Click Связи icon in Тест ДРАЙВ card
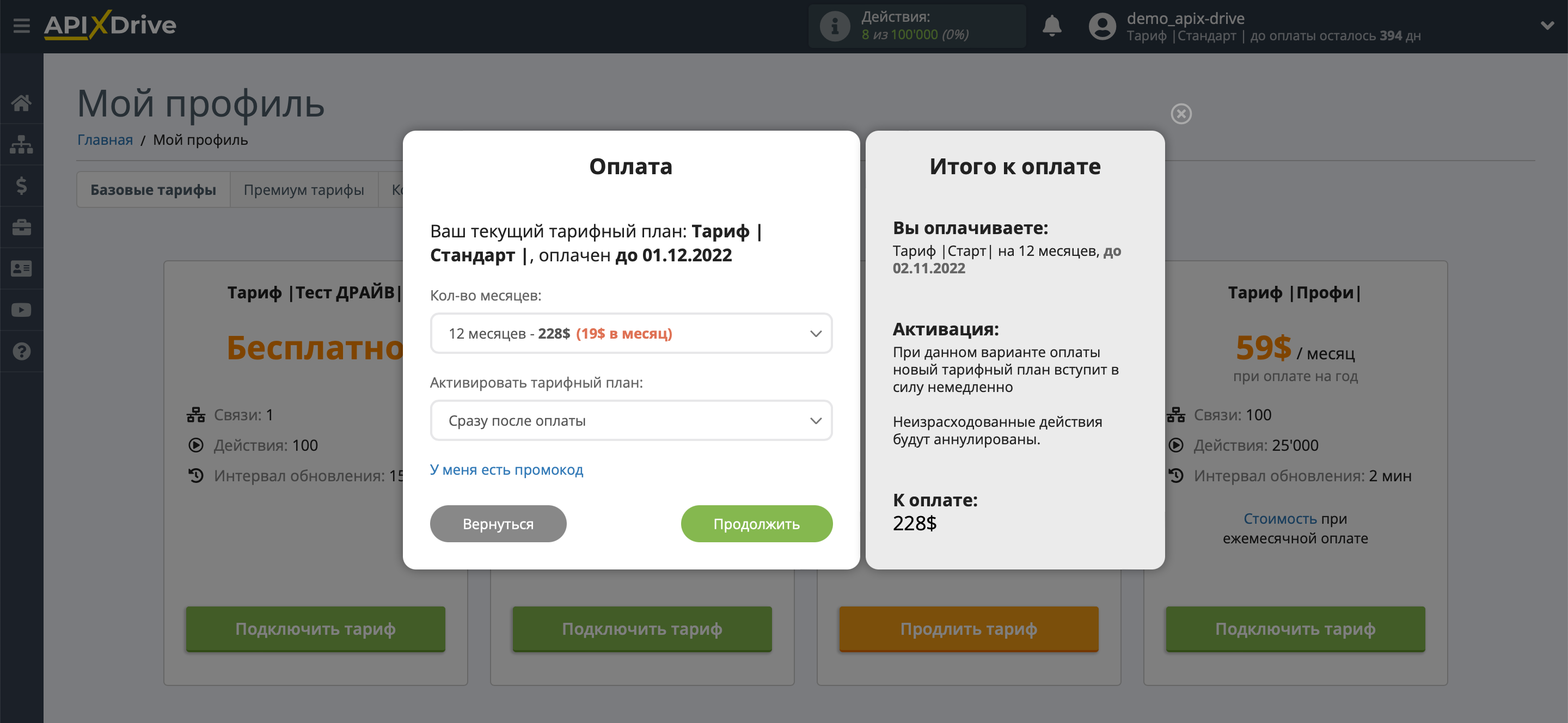This screenshot has width=1568, height=723. click(x=196, y=415)
